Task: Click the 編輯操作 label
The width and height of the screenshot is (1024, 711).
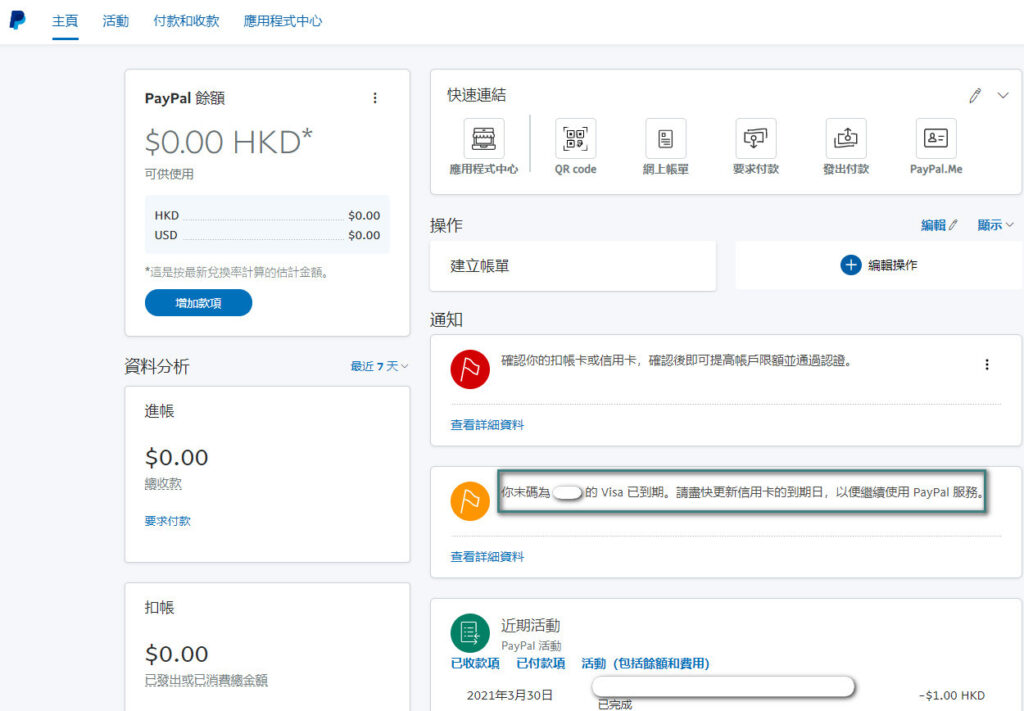Action: coord(893,265)
